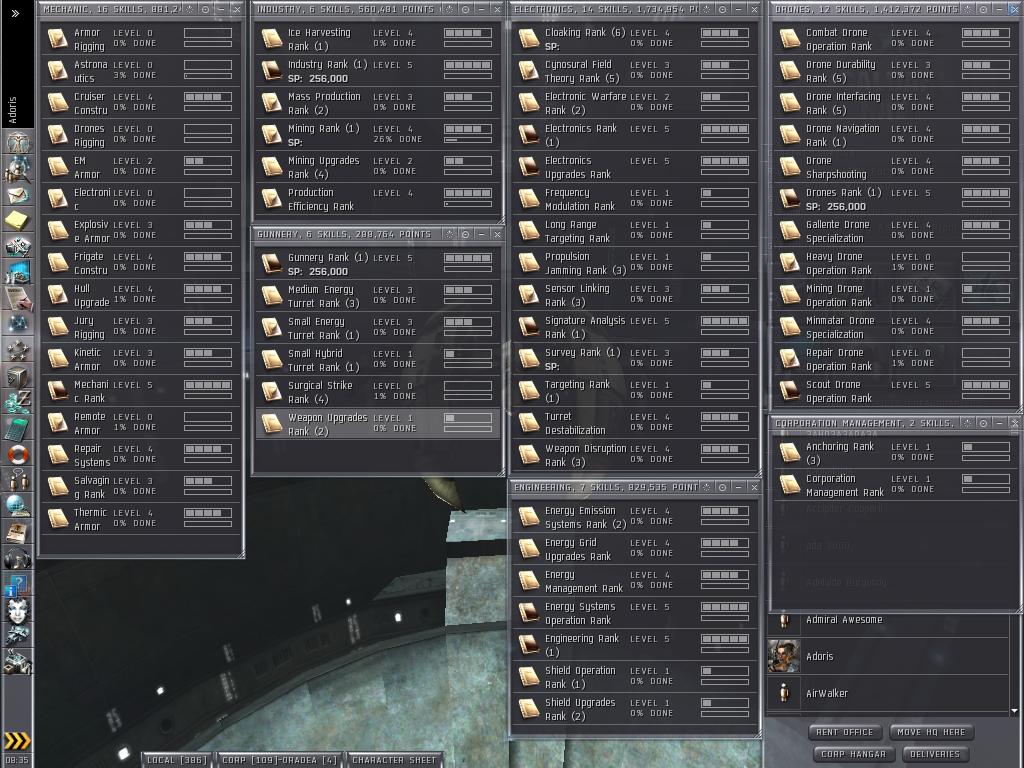Select the Salvaging Rank skill row
This screenshot has width=1024, height=768.
[141, 487]
